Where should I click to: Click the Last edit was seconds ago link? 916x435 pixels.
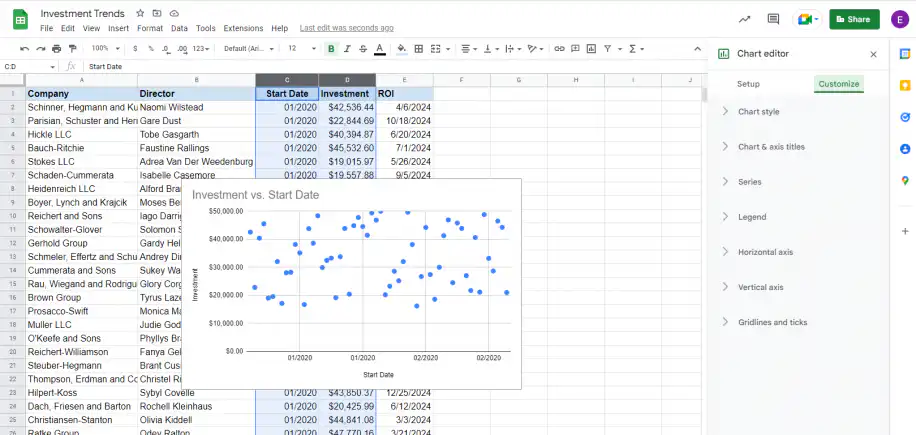coord(346,28)
